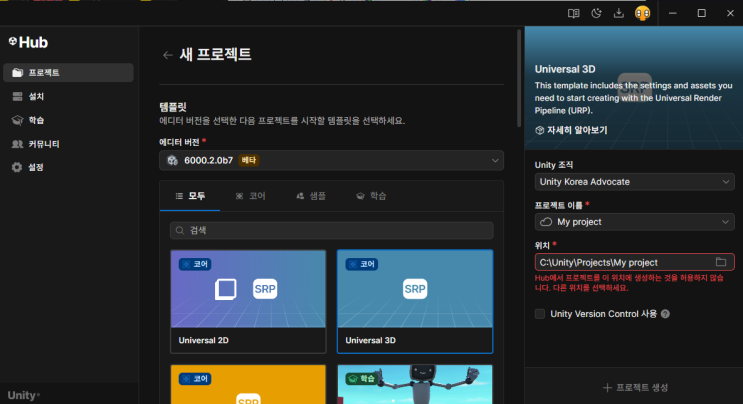Browse location with the folder icon
Screen dimensions: 743x404
click(721, 262)
